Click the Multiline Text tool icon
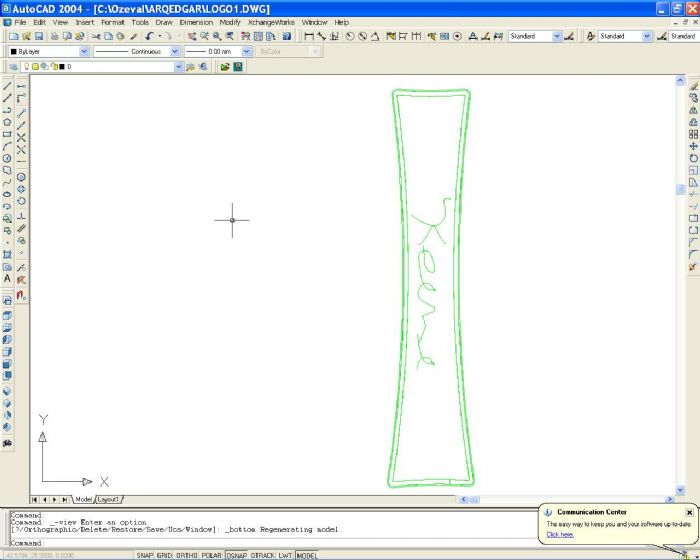The height and width of the screenshot is (560, 700). point(7,279)
